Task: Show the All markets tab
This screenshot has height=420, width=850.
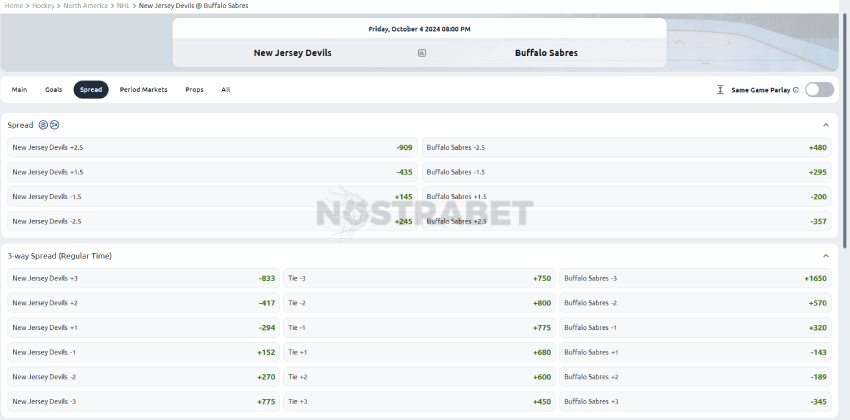Action: [x=226, y=89]
